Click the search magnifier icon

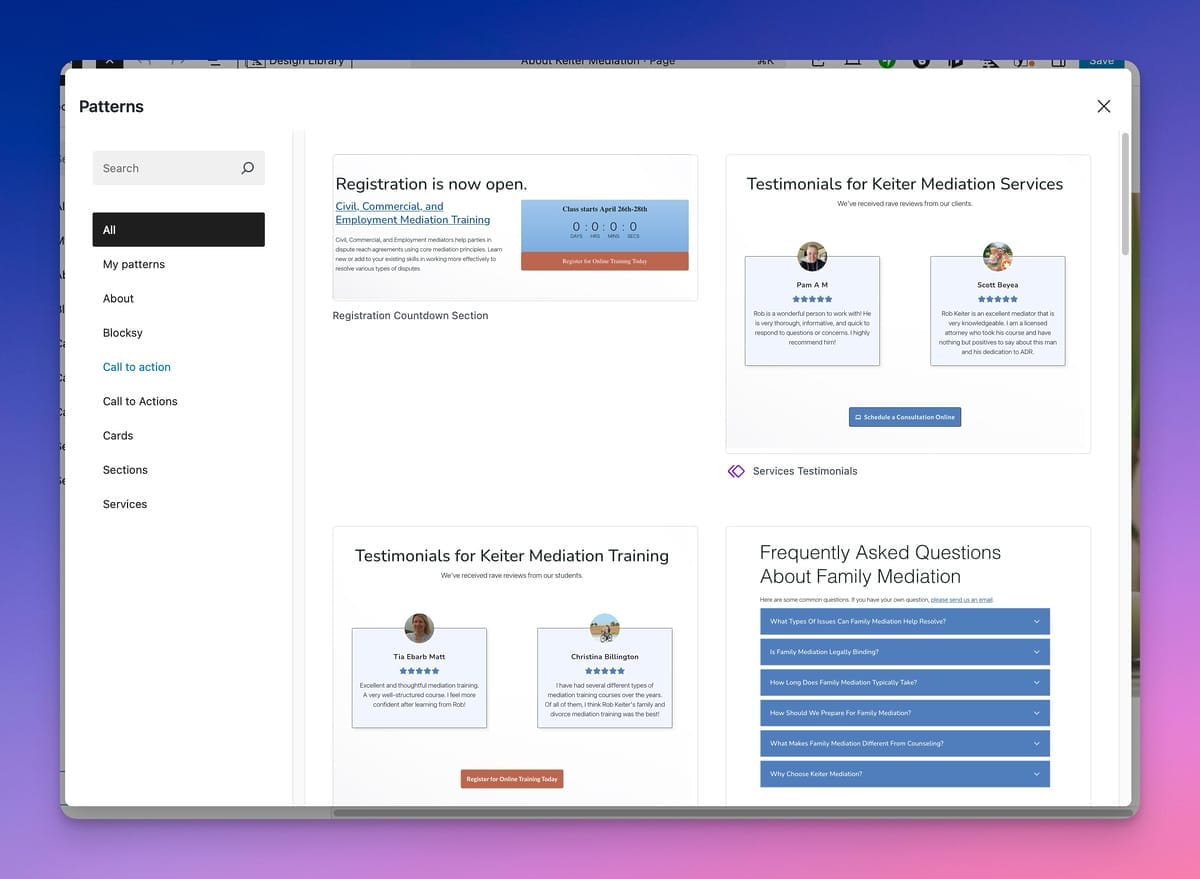pyautogui.click(x=247, y=168)
